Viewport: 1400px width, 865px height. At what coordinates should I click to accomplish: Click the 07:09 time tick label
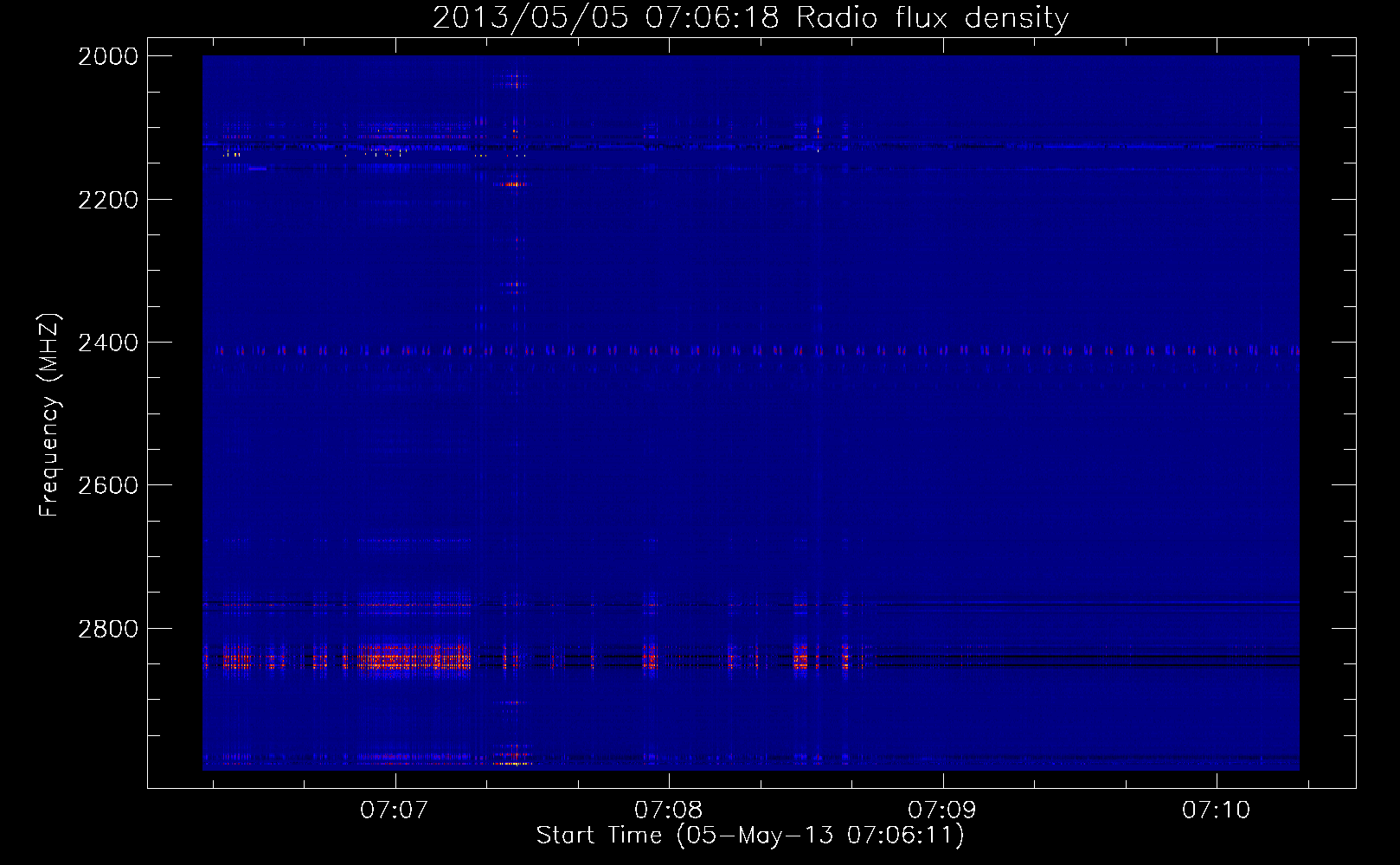coord(941,810)
